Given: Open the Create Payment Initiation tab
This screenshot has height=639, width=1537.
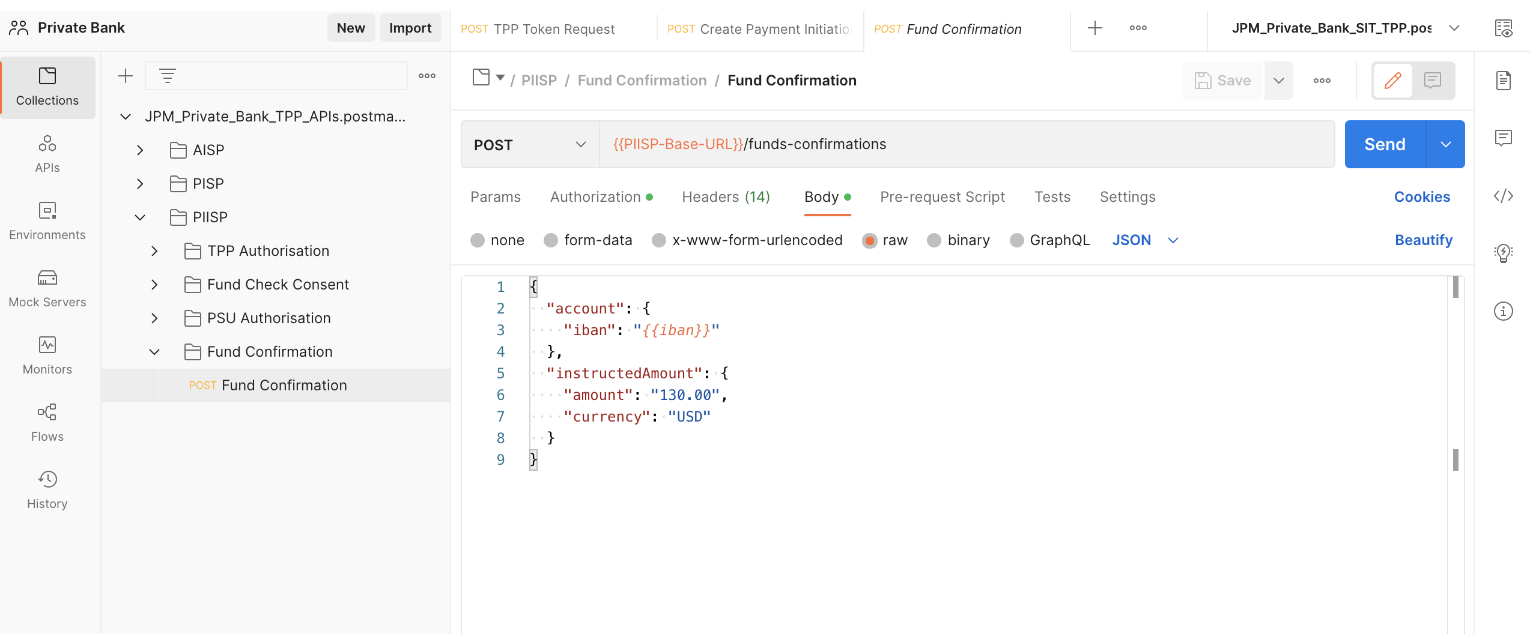Looking at the screenshot, I should (x=760, y=29).
